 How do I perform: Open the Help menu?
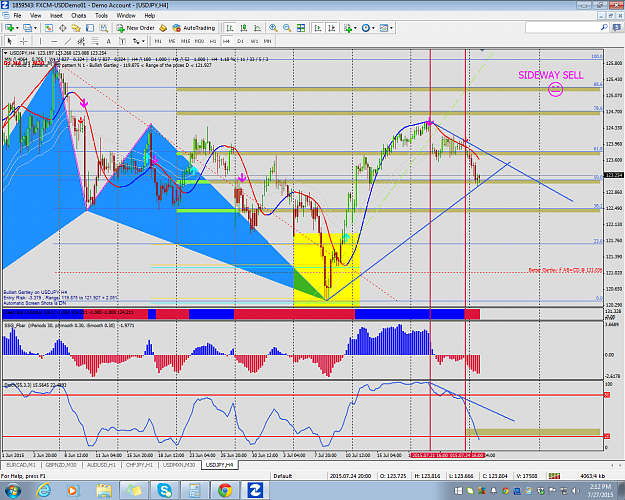pyautogui.click(x=149, y=16)
